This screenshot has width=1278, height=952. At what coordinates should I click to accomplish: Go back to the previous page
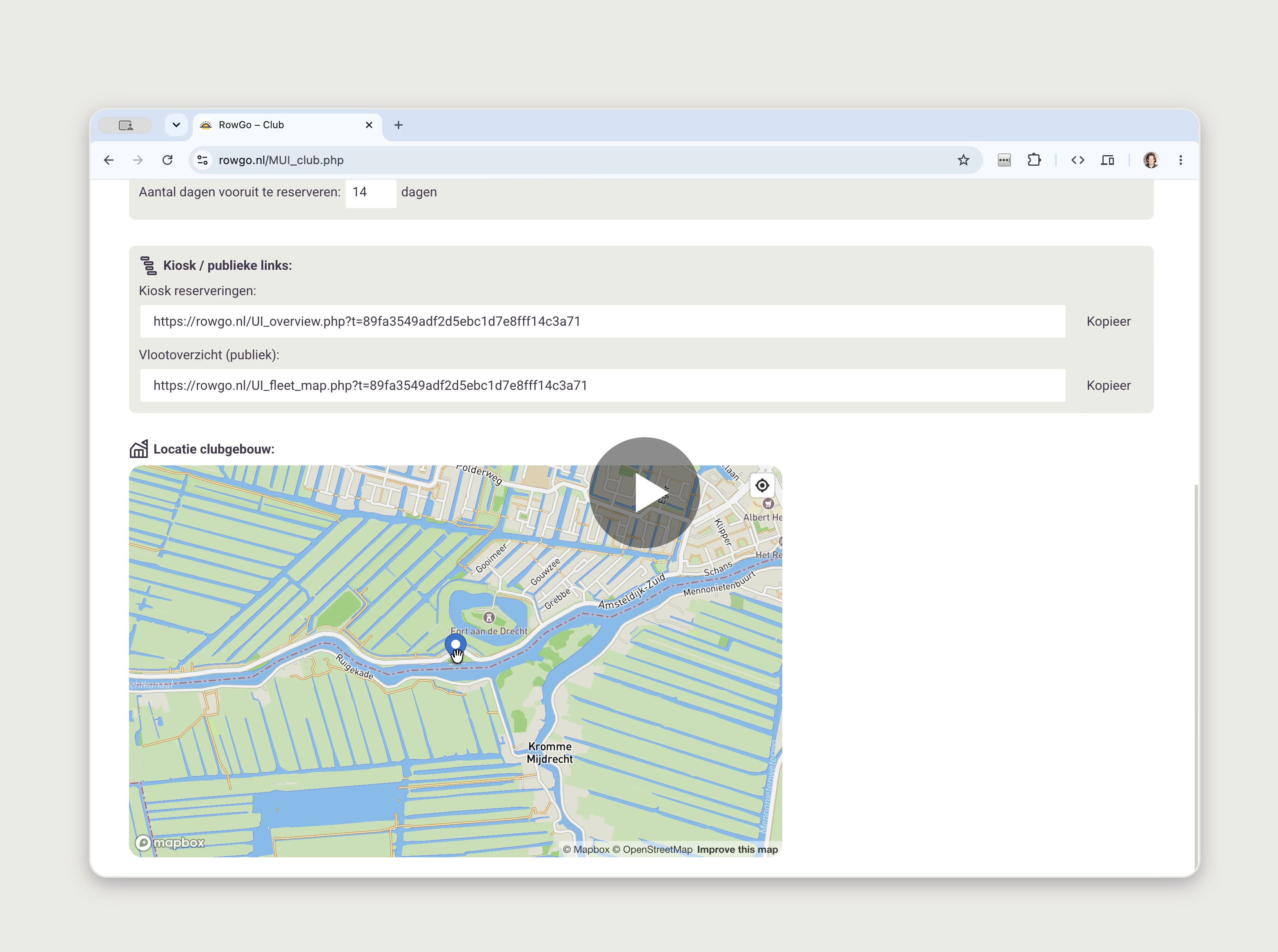coord(109,160)
